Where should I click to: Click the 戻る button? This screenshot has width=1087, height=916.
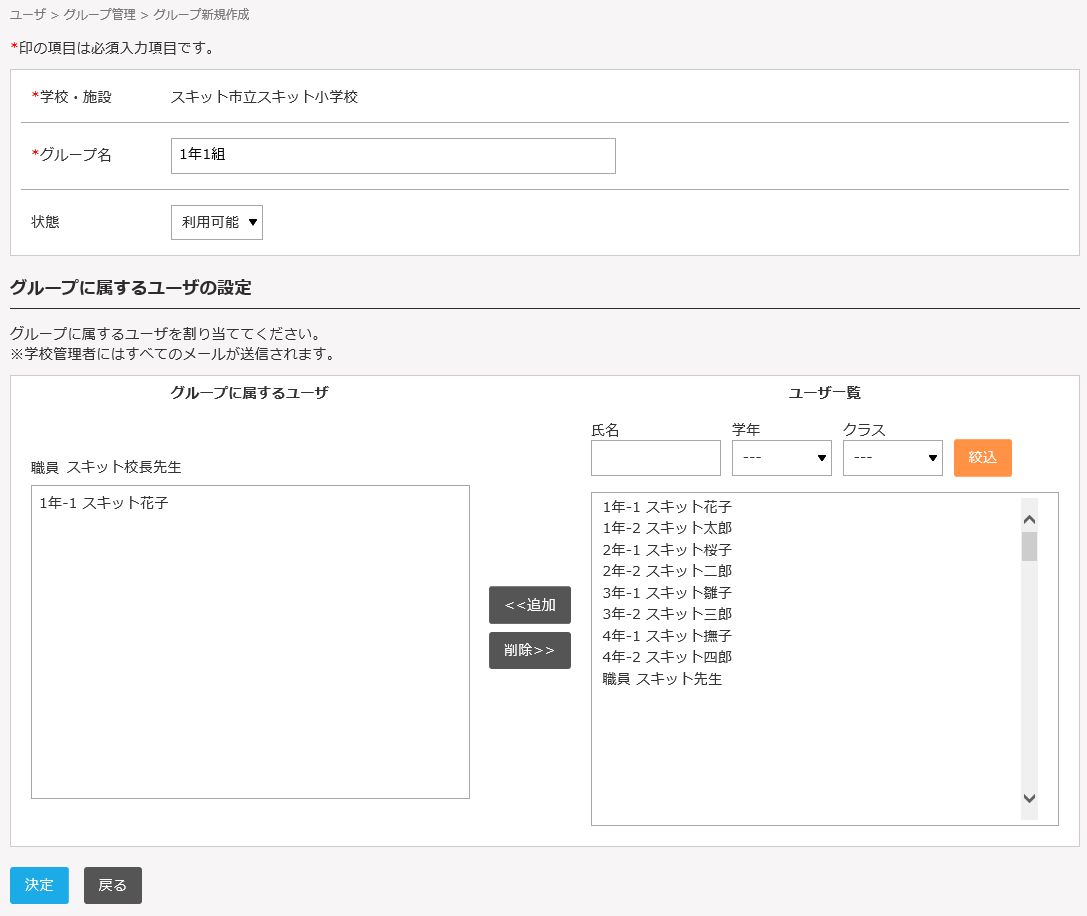tap(112, 885)
